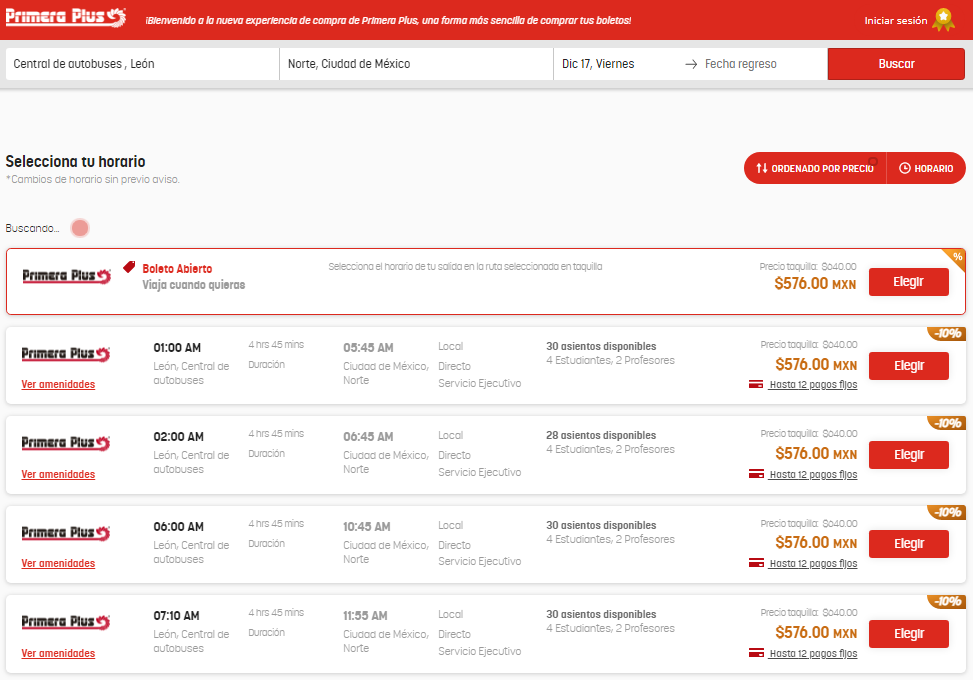Click the -10% badge on 02:00 AM trip

947,423
